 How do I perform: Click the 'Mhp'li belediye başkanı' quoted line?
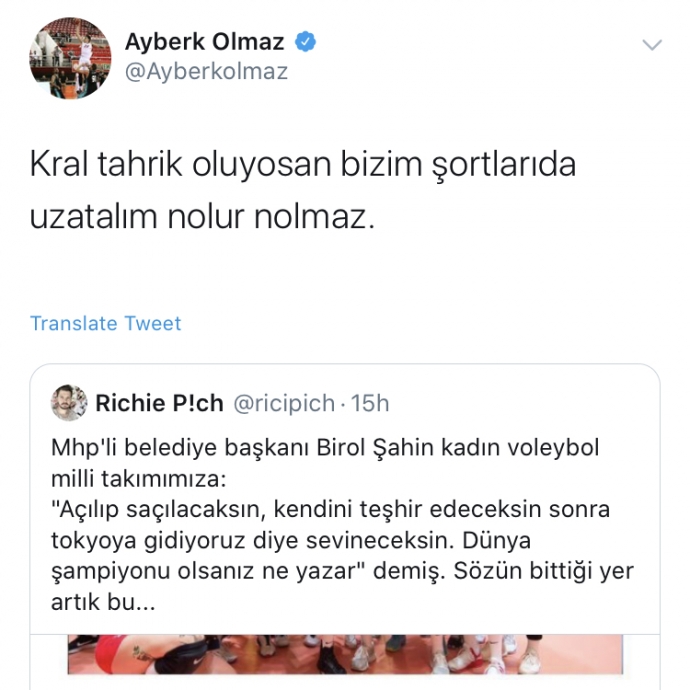click(x=325, y=448)
